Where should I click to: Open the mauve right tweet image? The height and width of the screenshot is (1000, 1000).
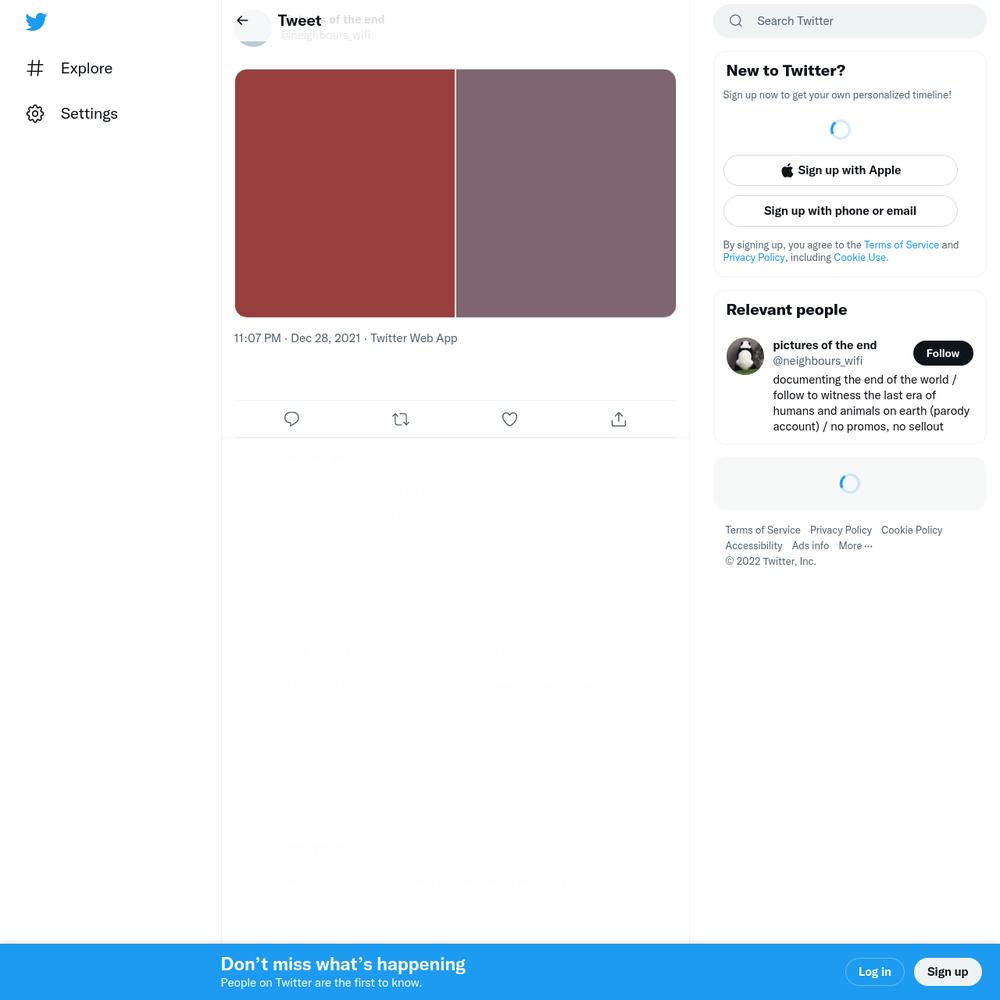point(566,193)
